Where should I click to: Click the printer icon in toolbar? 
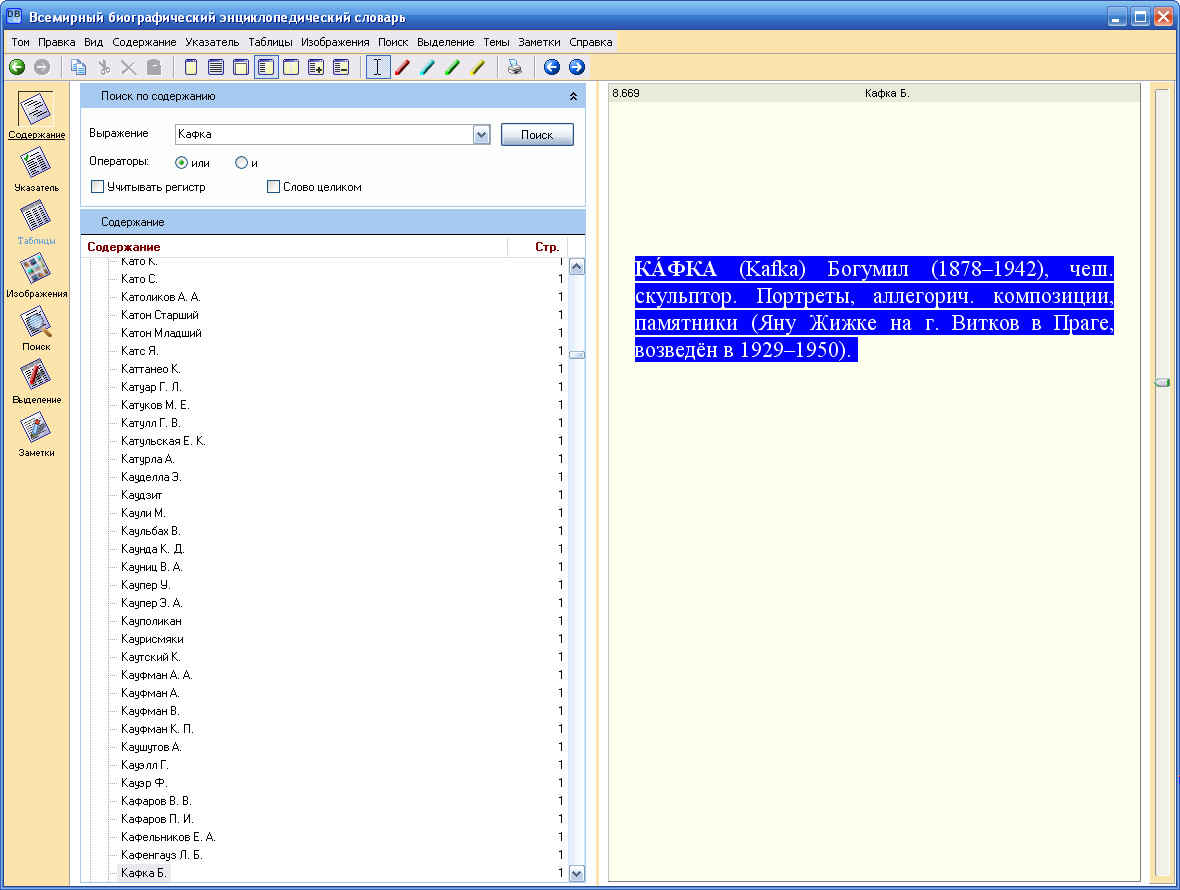(x=514, y=67)
